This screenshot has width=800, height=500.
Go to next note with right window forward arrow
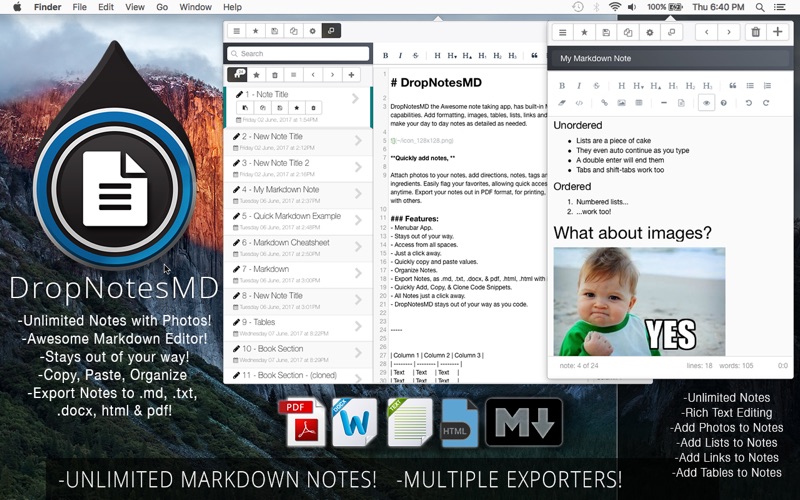click(x=729, y=32)
